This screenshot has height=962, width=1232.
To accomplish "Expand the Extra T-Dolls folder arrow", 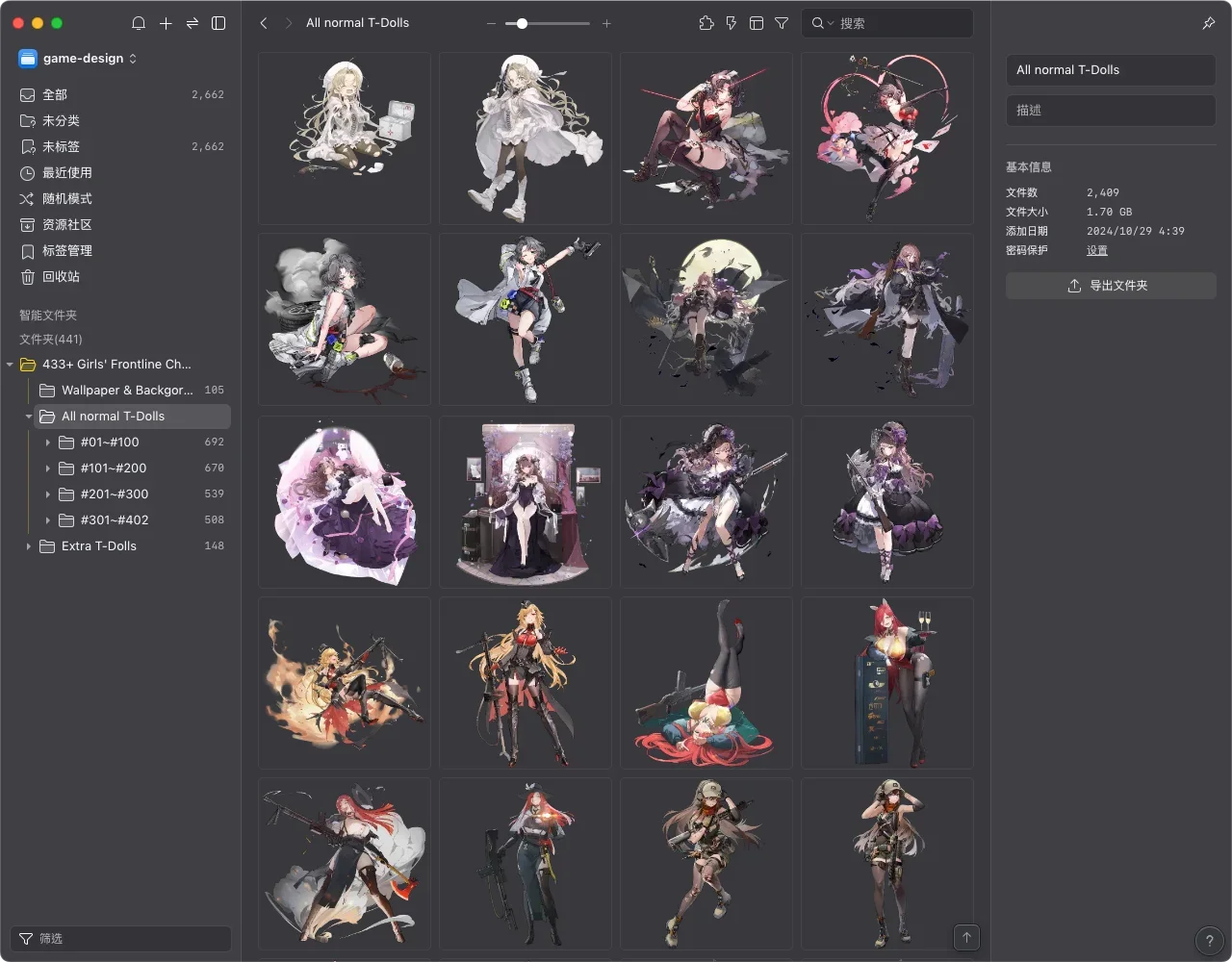I will click(29, 546).
